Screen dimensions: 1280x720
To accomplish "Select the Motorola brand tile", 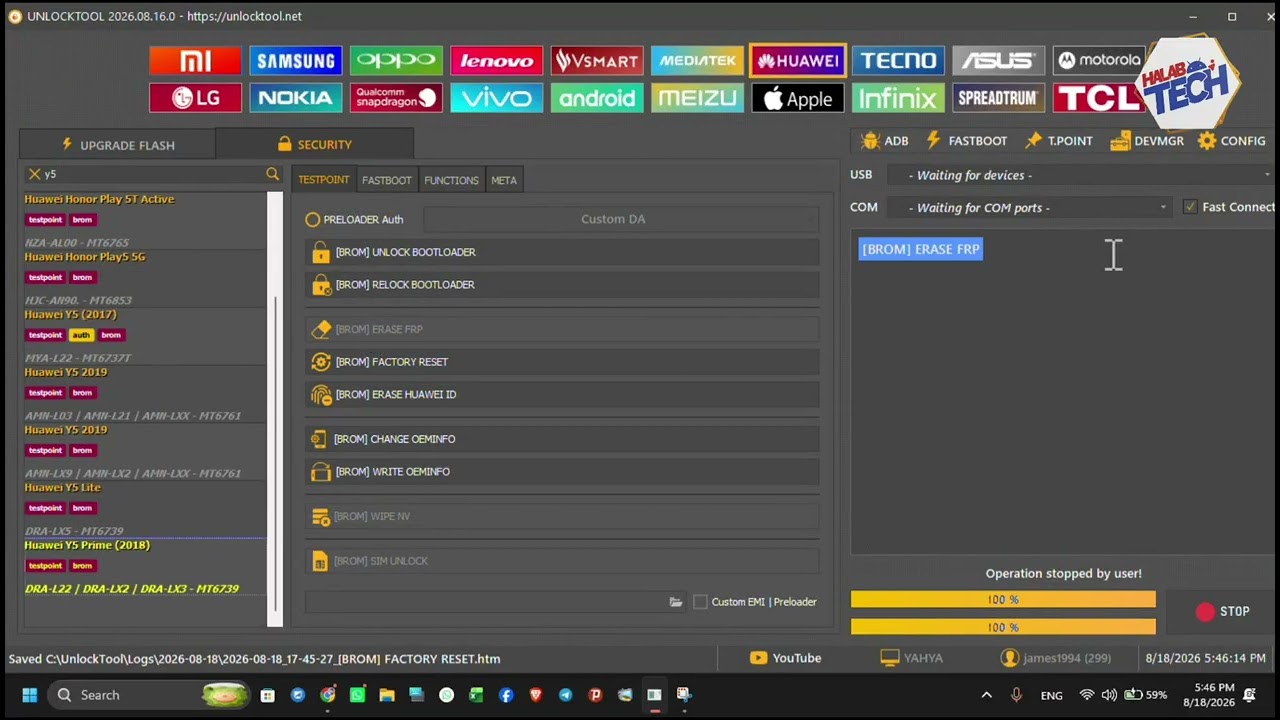I will [1099, 60].
